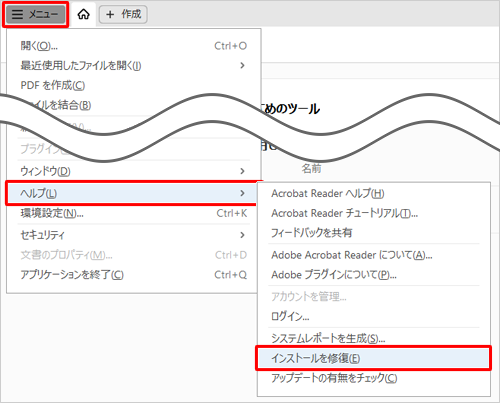Image resolution: width=500 pixels, height=403 pixels.
Task: Select フィードバックを共有 entry
Action: [x=374, y=232]
